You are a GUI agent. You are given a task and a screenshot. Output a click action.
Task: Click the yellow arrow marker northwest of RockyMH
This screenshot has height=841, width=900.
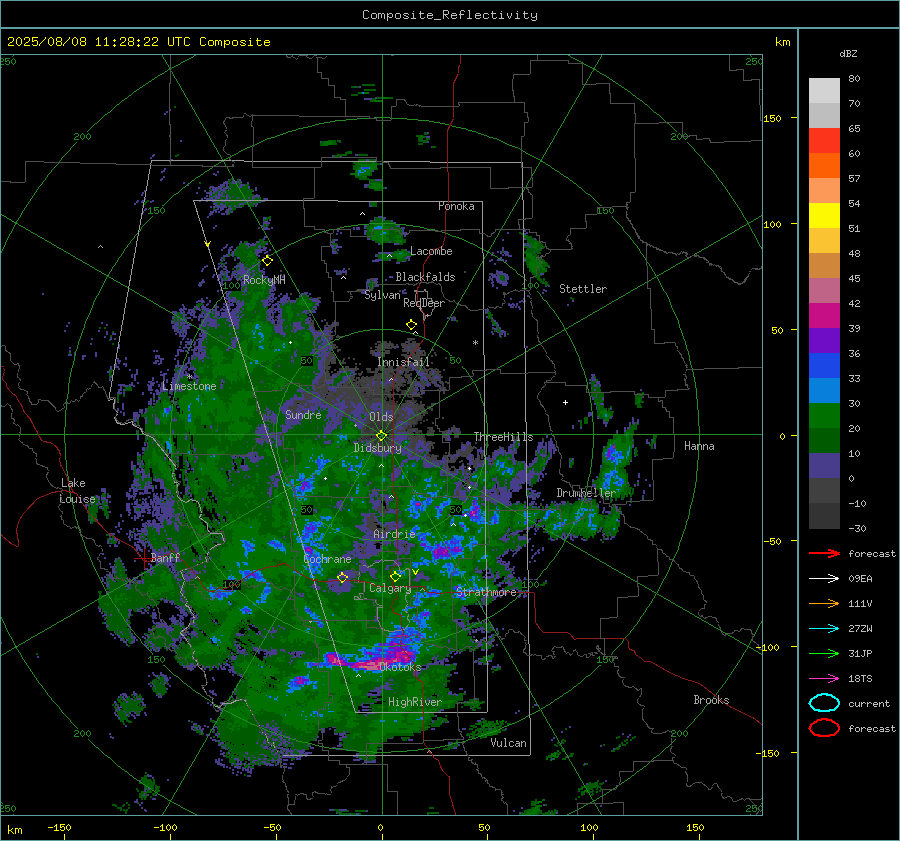207,244
